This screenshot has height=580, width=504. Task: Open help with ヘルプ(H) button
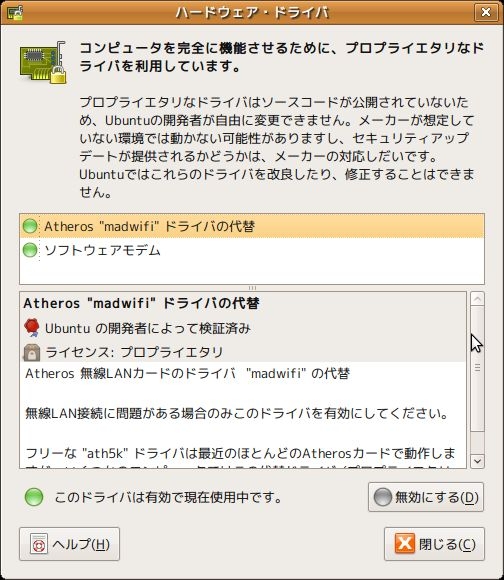pyautogui.click(x=70, y=544)
